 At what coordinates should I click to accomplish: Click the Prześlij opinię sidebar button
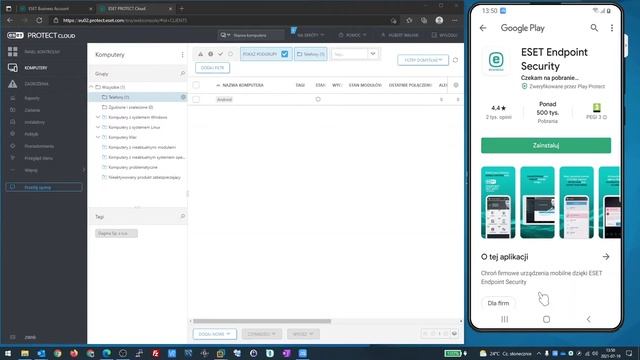44,187
